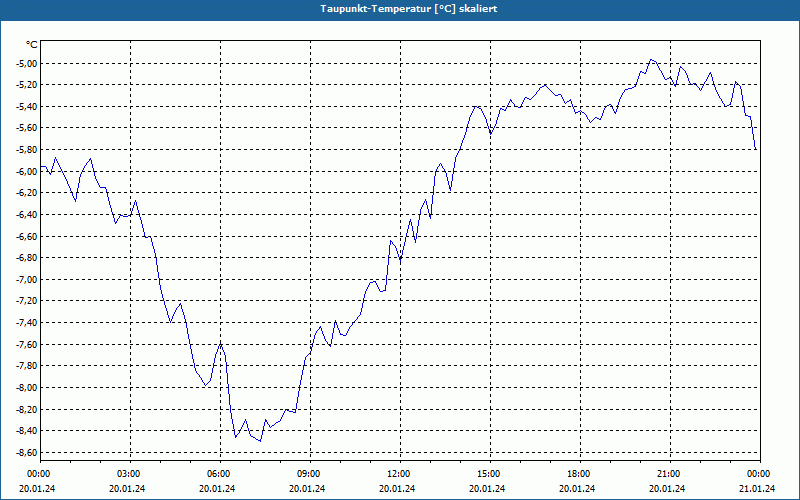Image resolution: width=800 pixels, height=500 pixels.
Task: Click the "15:00" time label
Action: tap(490, 474)
